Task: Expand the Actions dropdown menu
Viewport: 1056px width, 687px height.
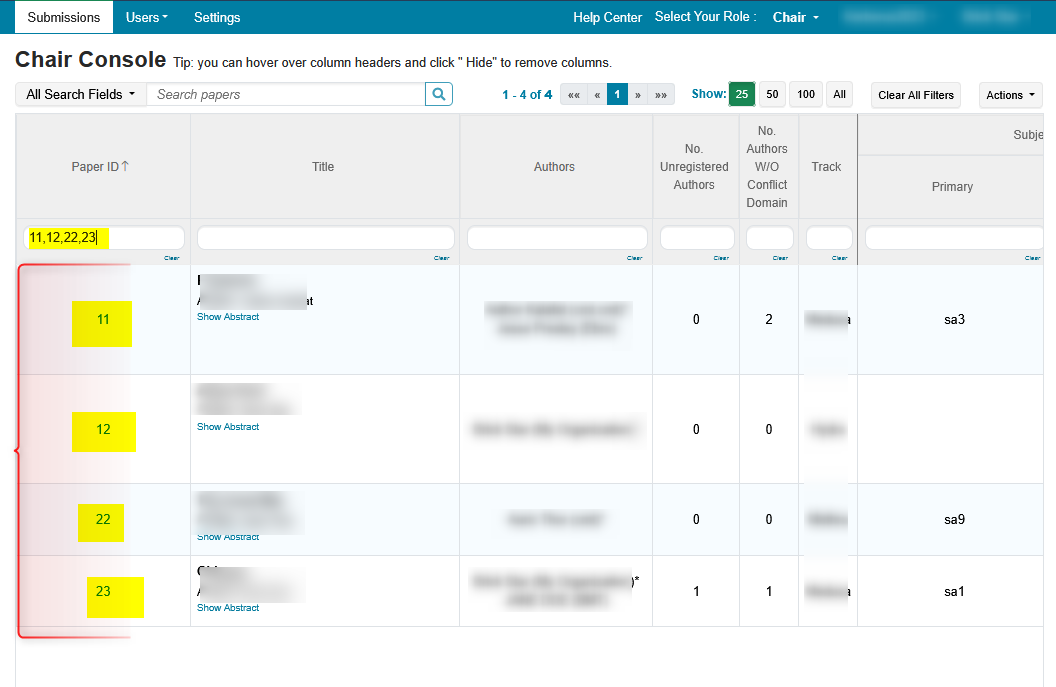Action: click(1010, 95)
